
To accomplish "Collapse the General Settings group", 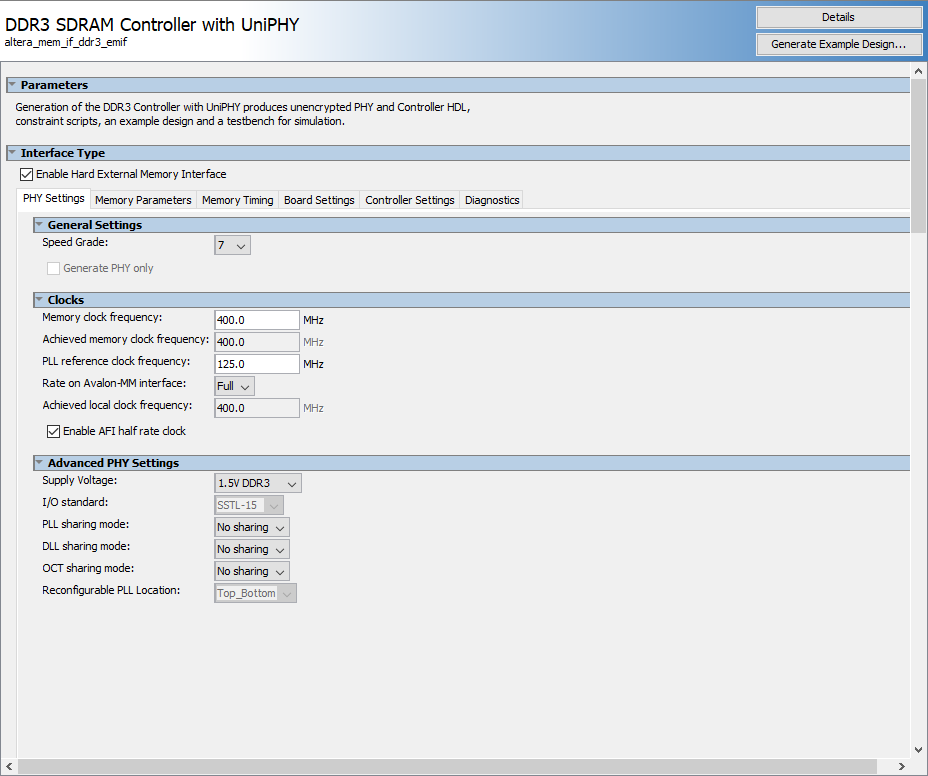I will 39,224.
